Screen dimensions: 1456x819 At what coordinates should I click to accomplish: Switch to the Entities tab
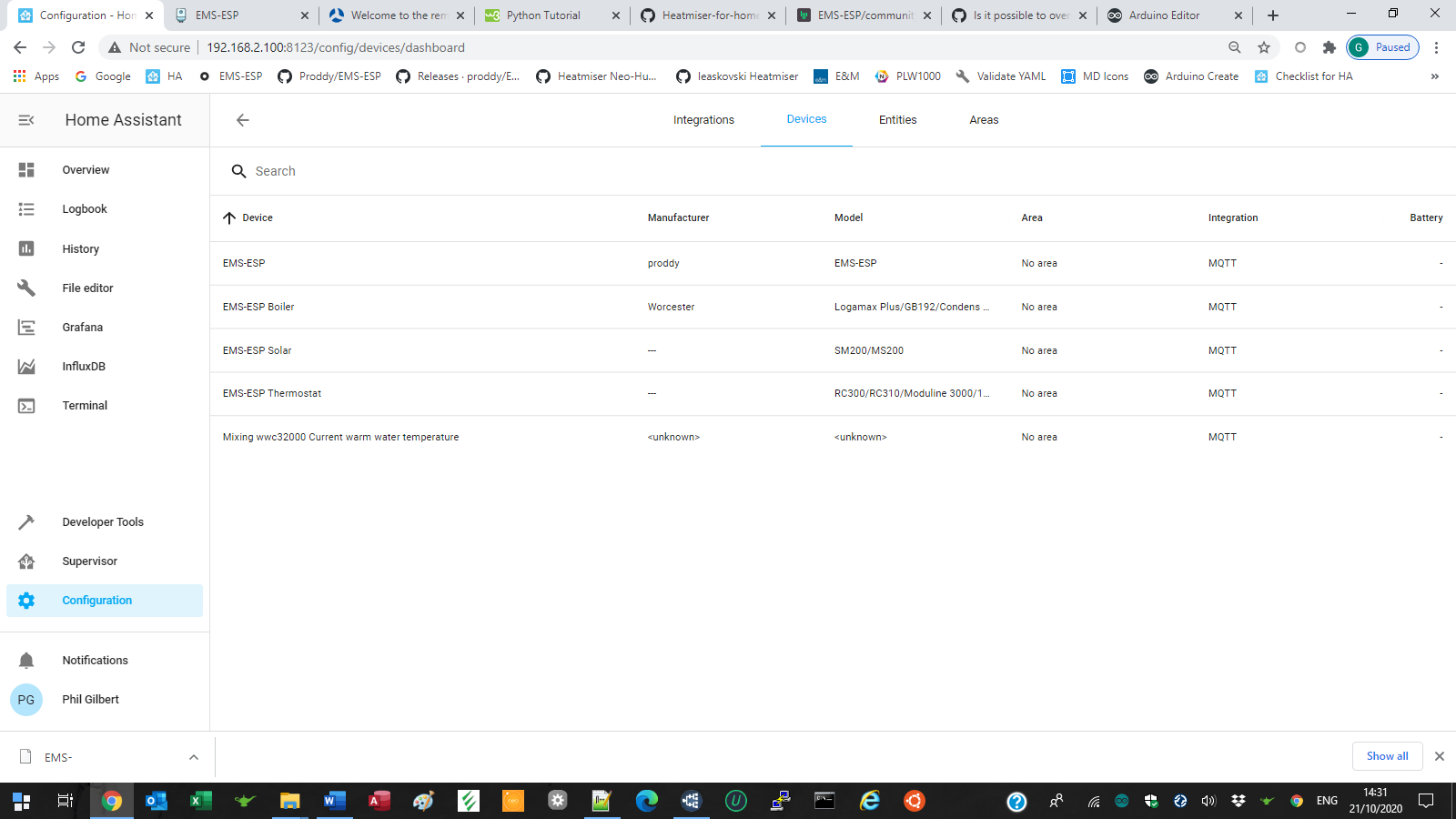pos(897,120)
